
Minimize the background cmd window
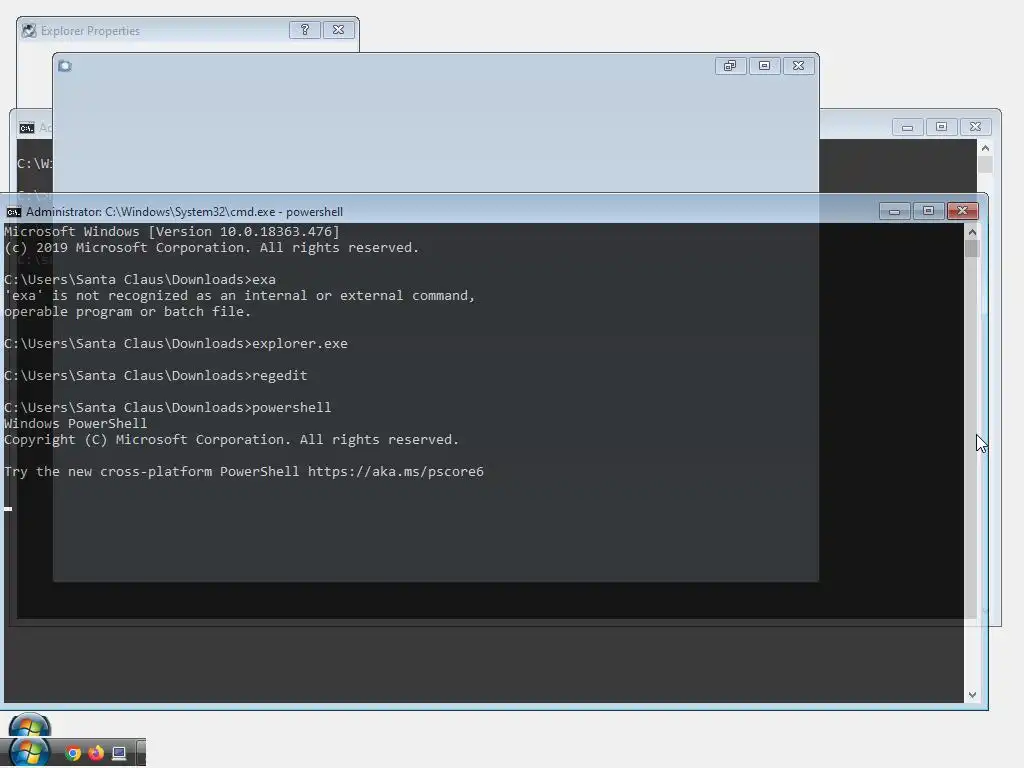(908, 127)
